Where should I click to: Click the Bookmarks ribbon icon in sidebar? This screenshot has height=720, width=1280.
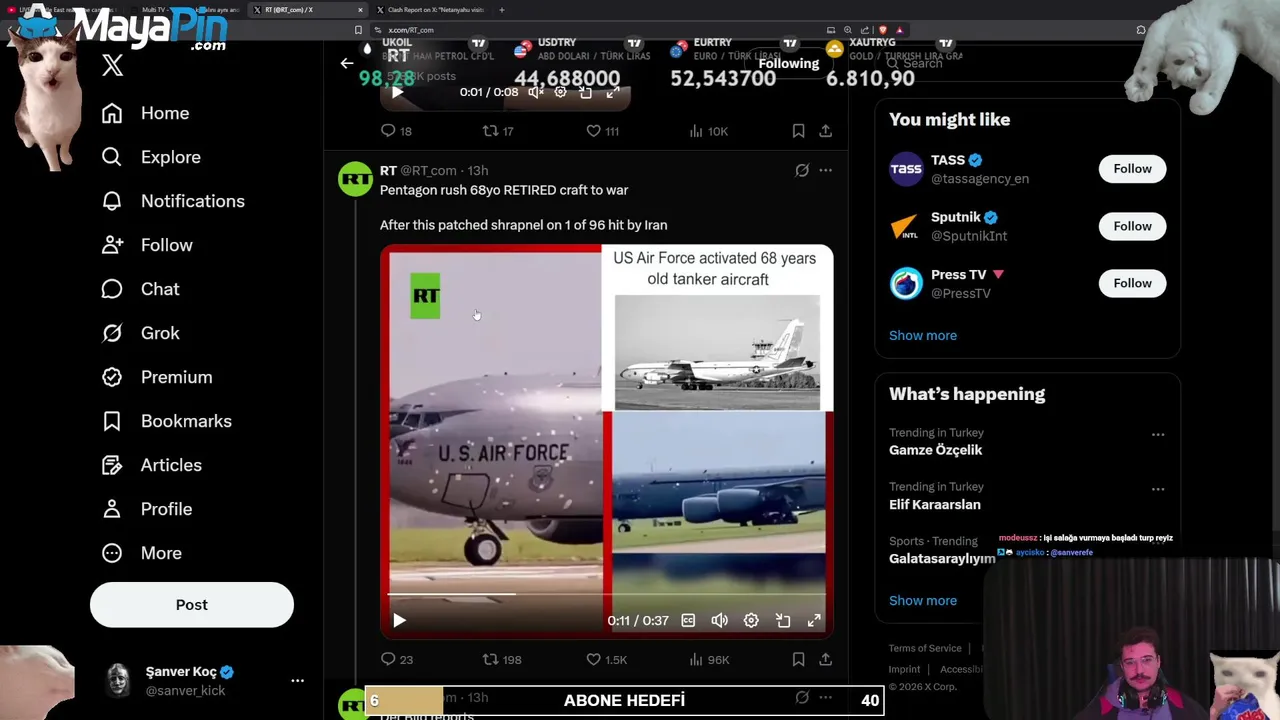tap(112, 421)
